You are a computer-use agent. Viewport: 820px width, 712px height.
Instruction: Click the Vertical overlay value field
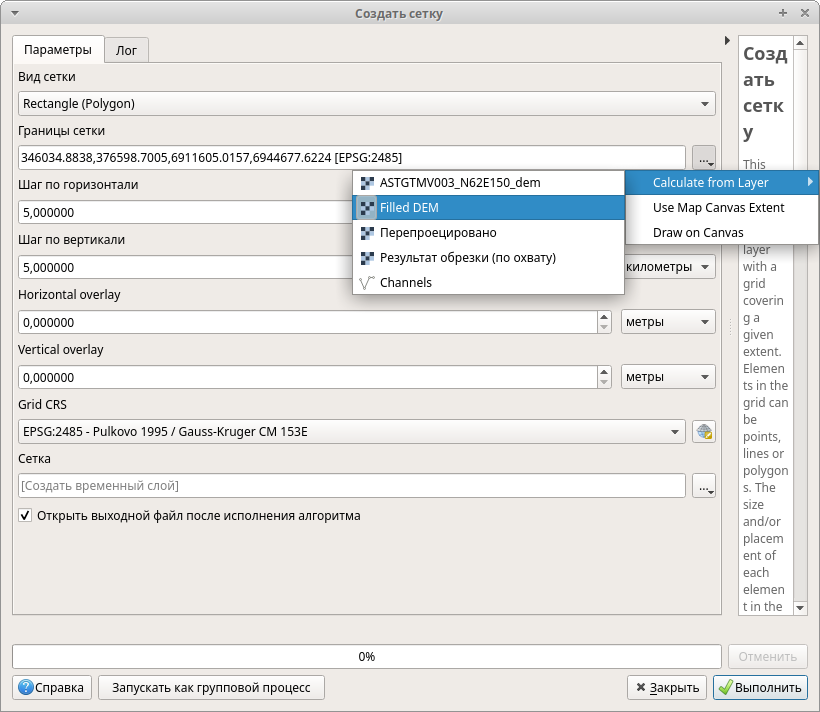tap(306, 377)
